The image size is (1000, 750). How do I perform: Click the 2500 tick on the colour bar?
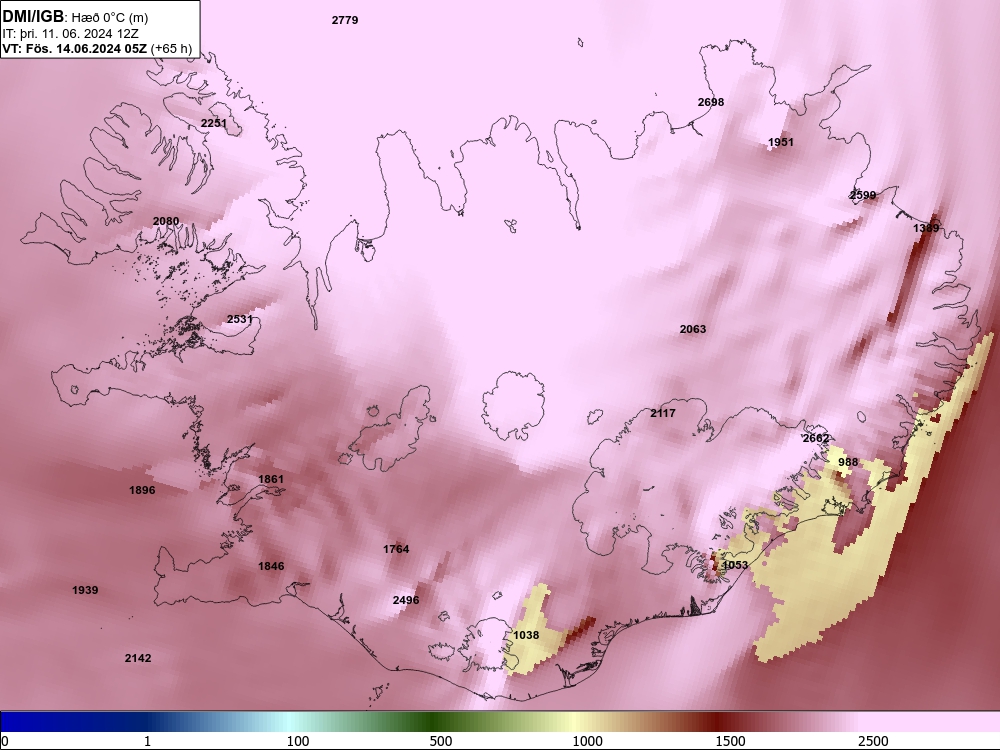[873, 741]
